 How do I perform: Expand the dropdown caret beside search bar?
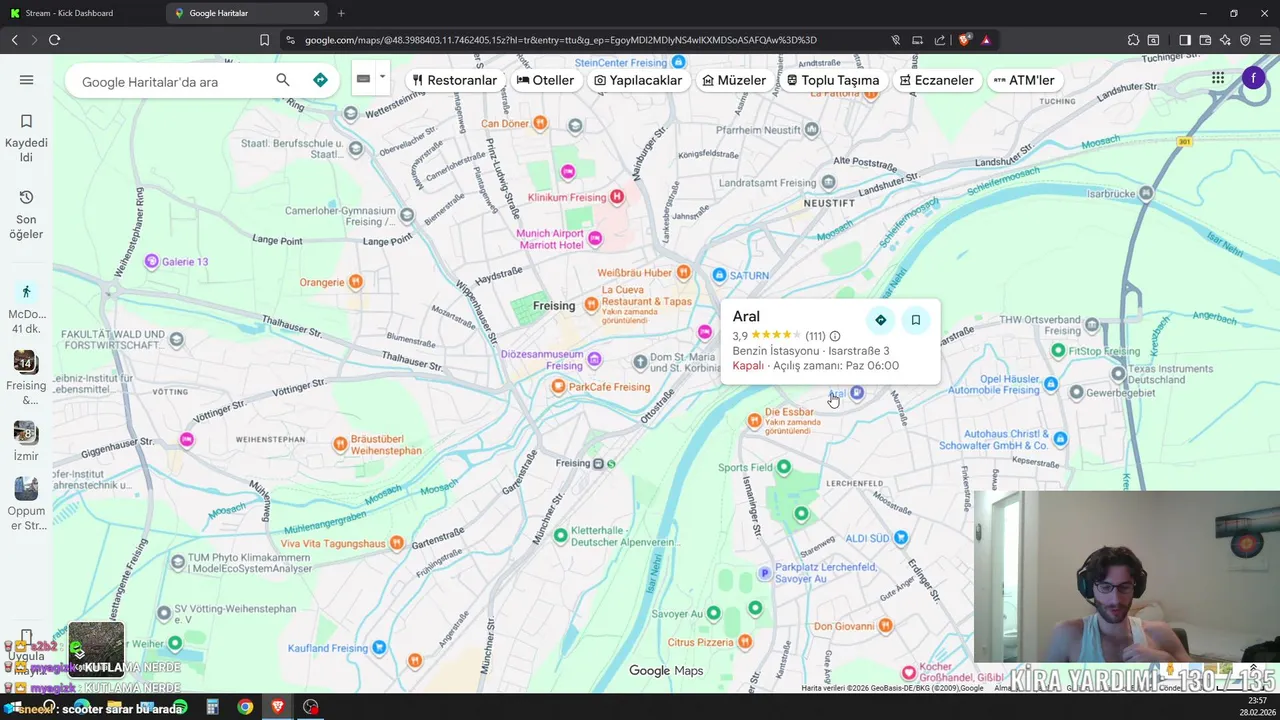[382, 78]
